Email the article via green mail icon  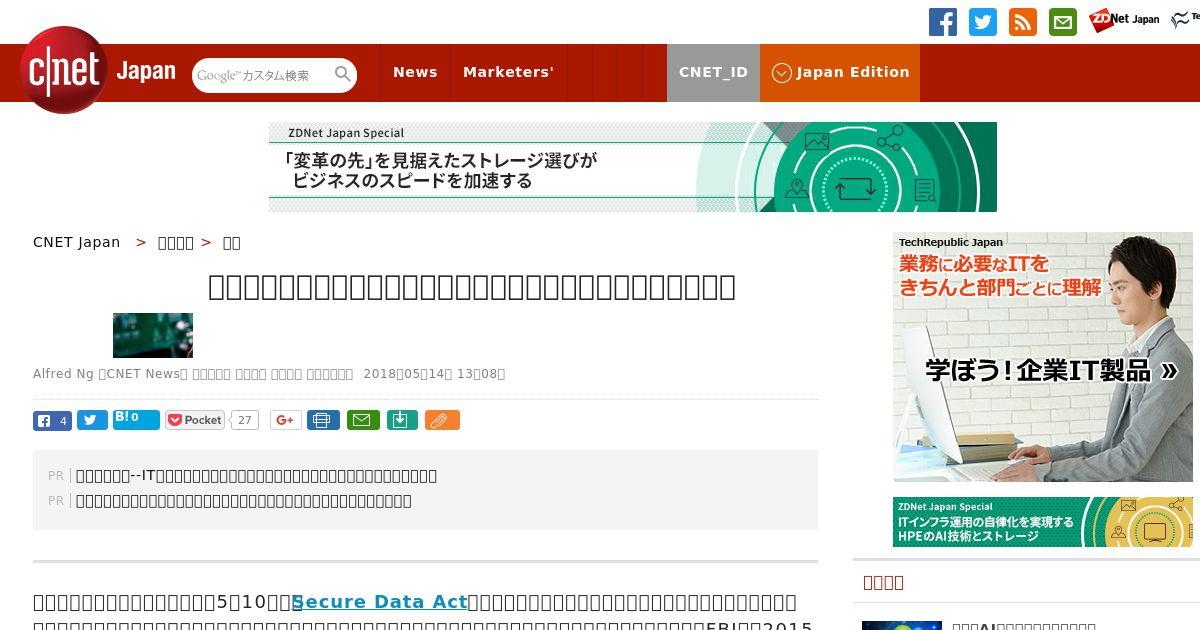[363, 420]
